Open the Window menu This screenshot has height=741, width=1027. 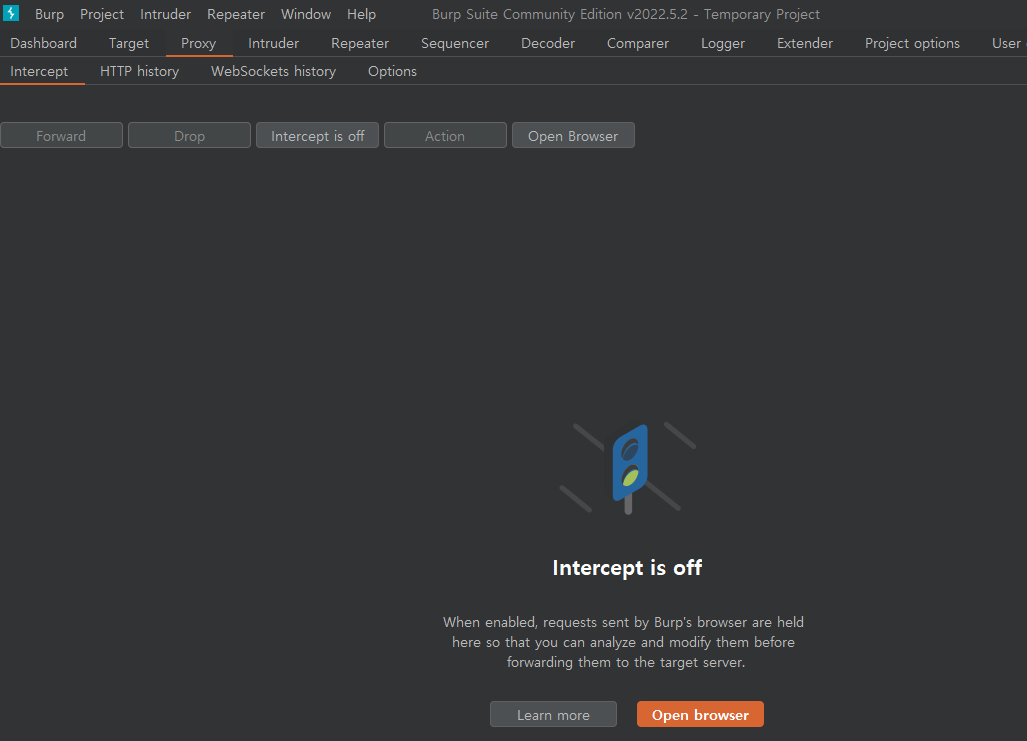coord(306,14)
